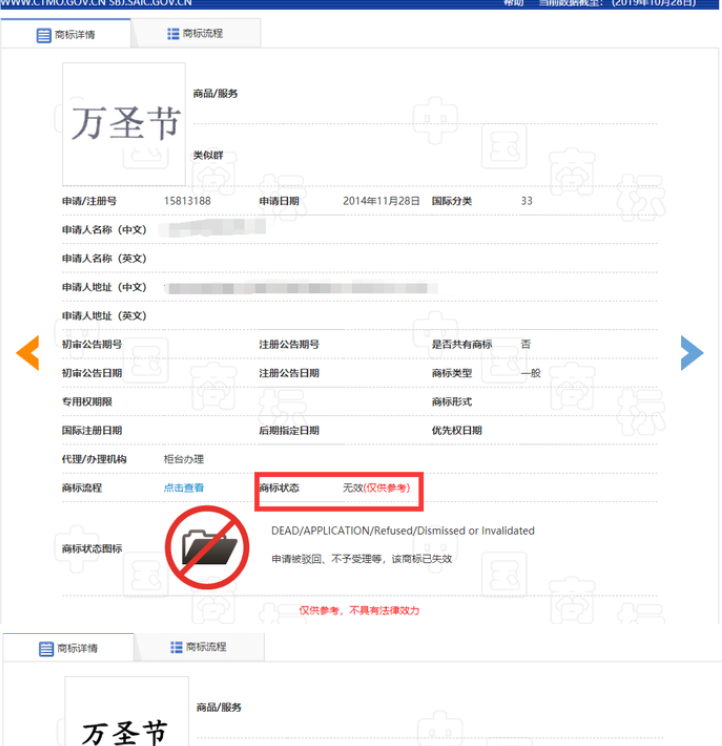Click the 国际注册日期 label
Image resolution: width=722 pixels, height=746 pixels.
click(x=92, y=430)
